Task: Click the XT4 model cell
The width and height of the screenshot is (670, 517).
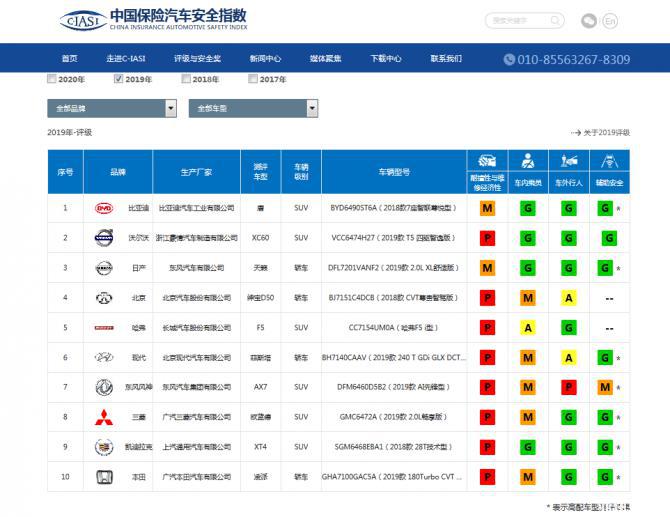Action: coord(261,447)
